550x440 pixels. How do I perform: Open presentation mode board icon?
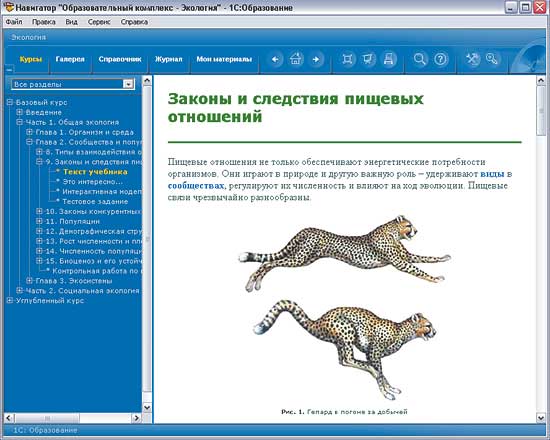(x=368, y=59)
